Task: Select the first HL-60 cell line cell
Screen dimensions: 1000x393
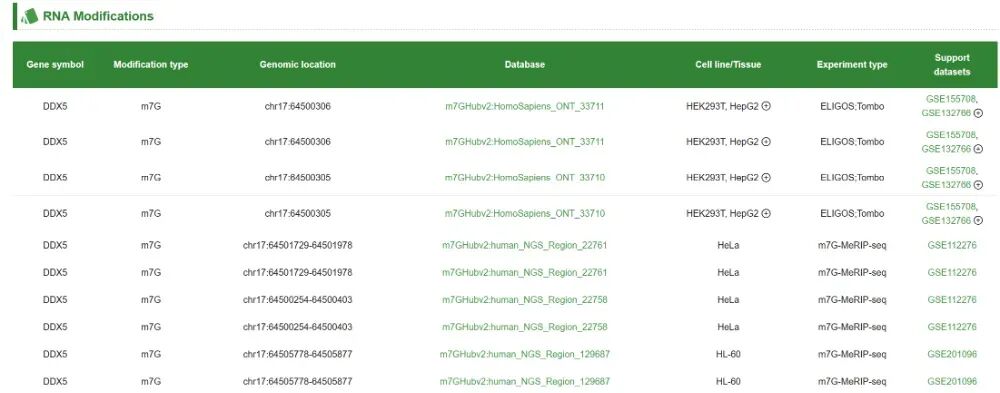Action: tap(728, 354)
